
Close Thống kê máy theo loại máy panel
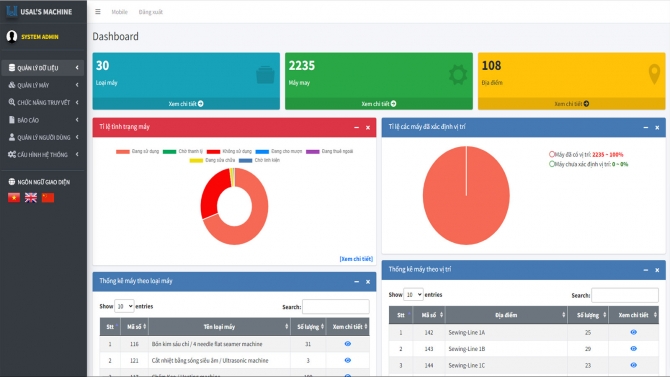(368, 282)
